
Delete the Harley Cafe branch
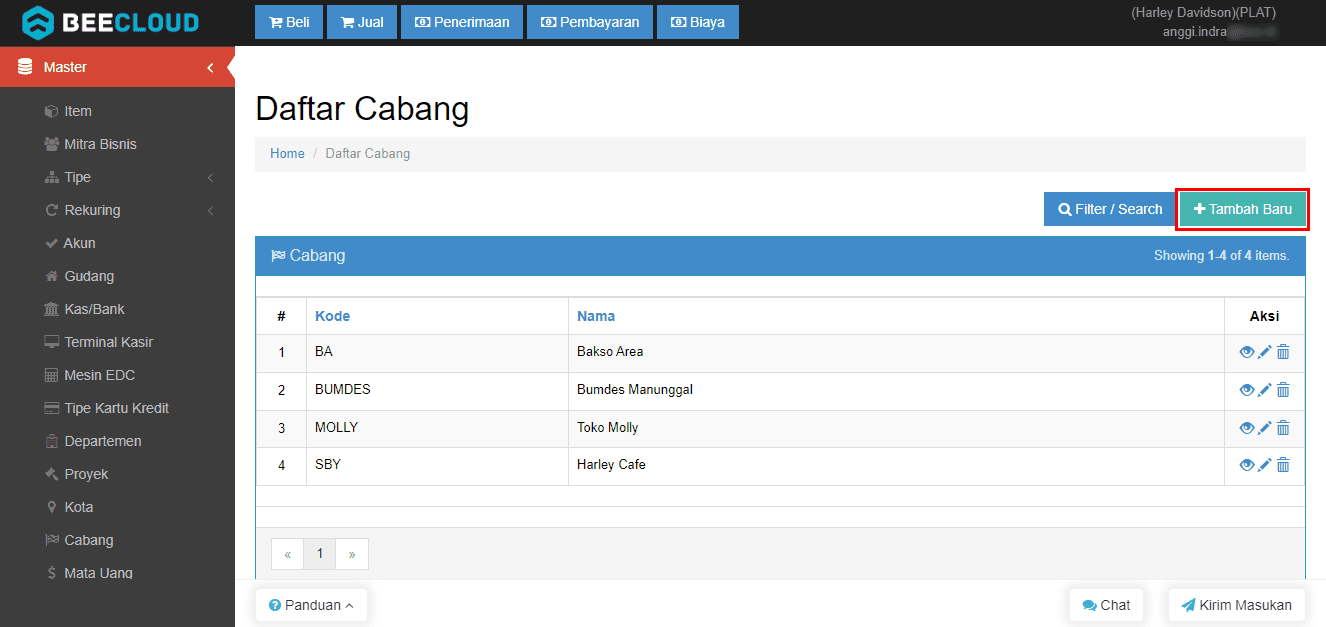(x=1283, y=465)
